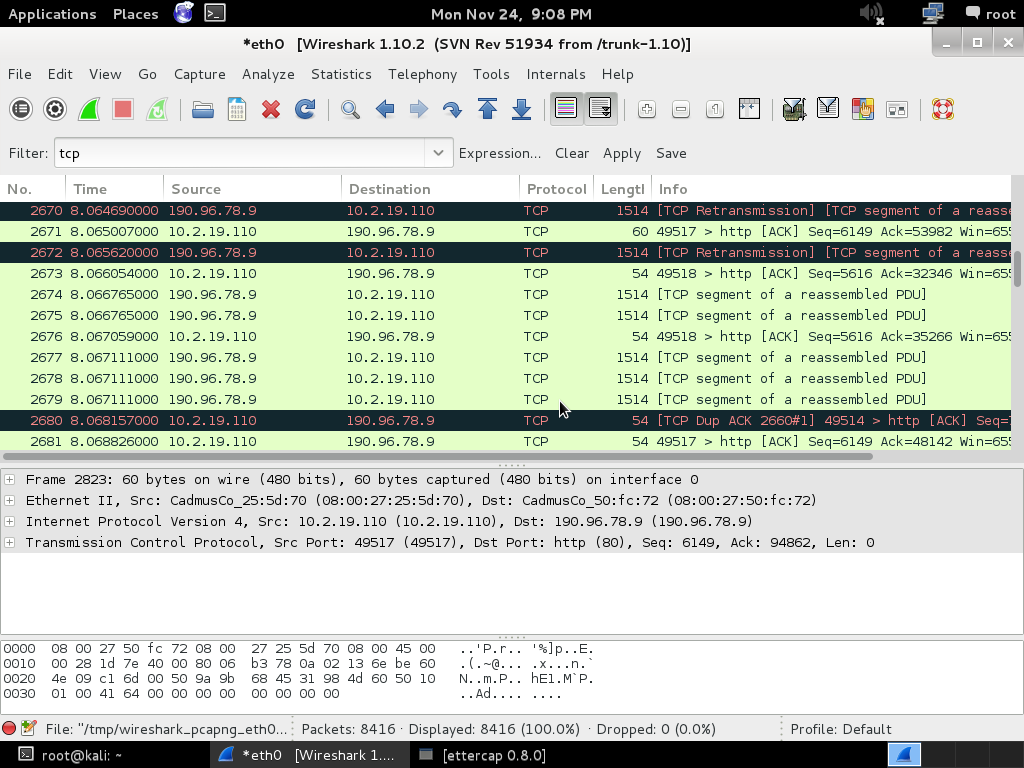Open the toolbar help lifebuoy icon

942,109
